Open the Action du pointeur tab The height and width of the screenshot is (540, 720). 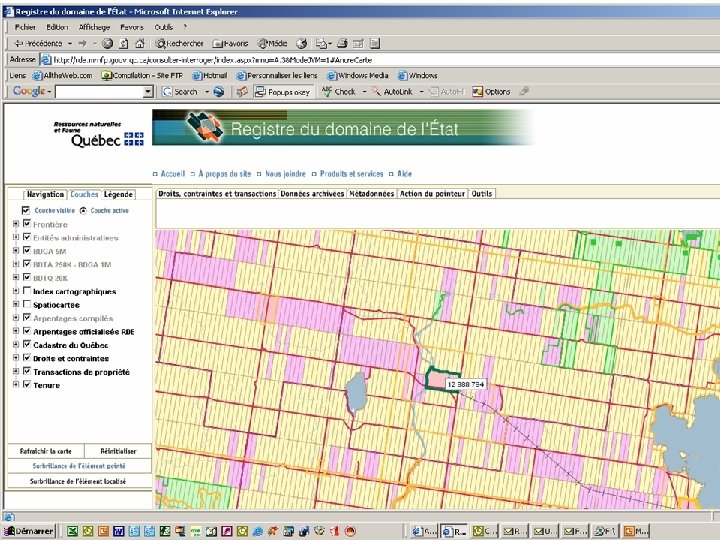[432, 194]
